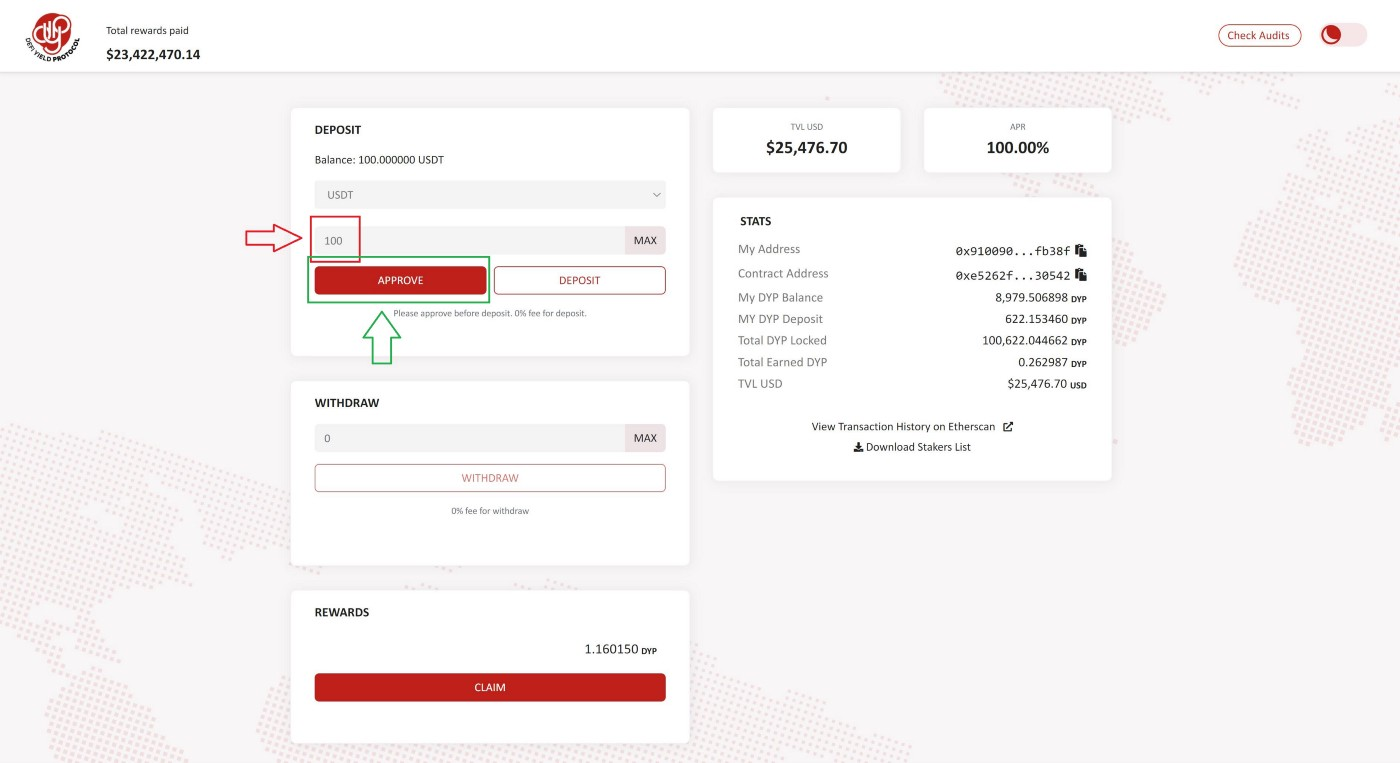Click the TVL USD card value $25,476.70
Screen dimensions: 1400x763
[806, 147]
